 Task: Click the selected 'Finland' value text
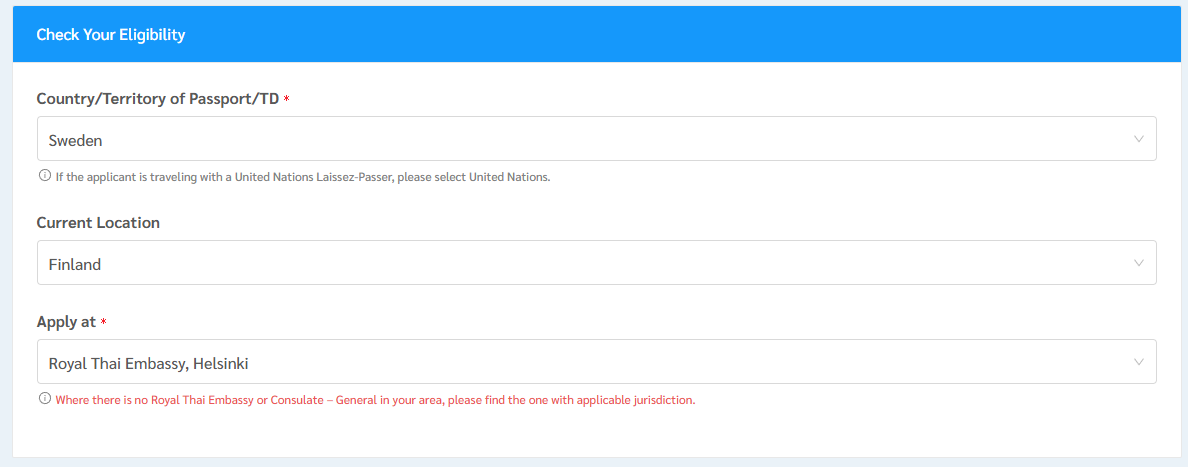pyautogui.click(x=75, y=264)
